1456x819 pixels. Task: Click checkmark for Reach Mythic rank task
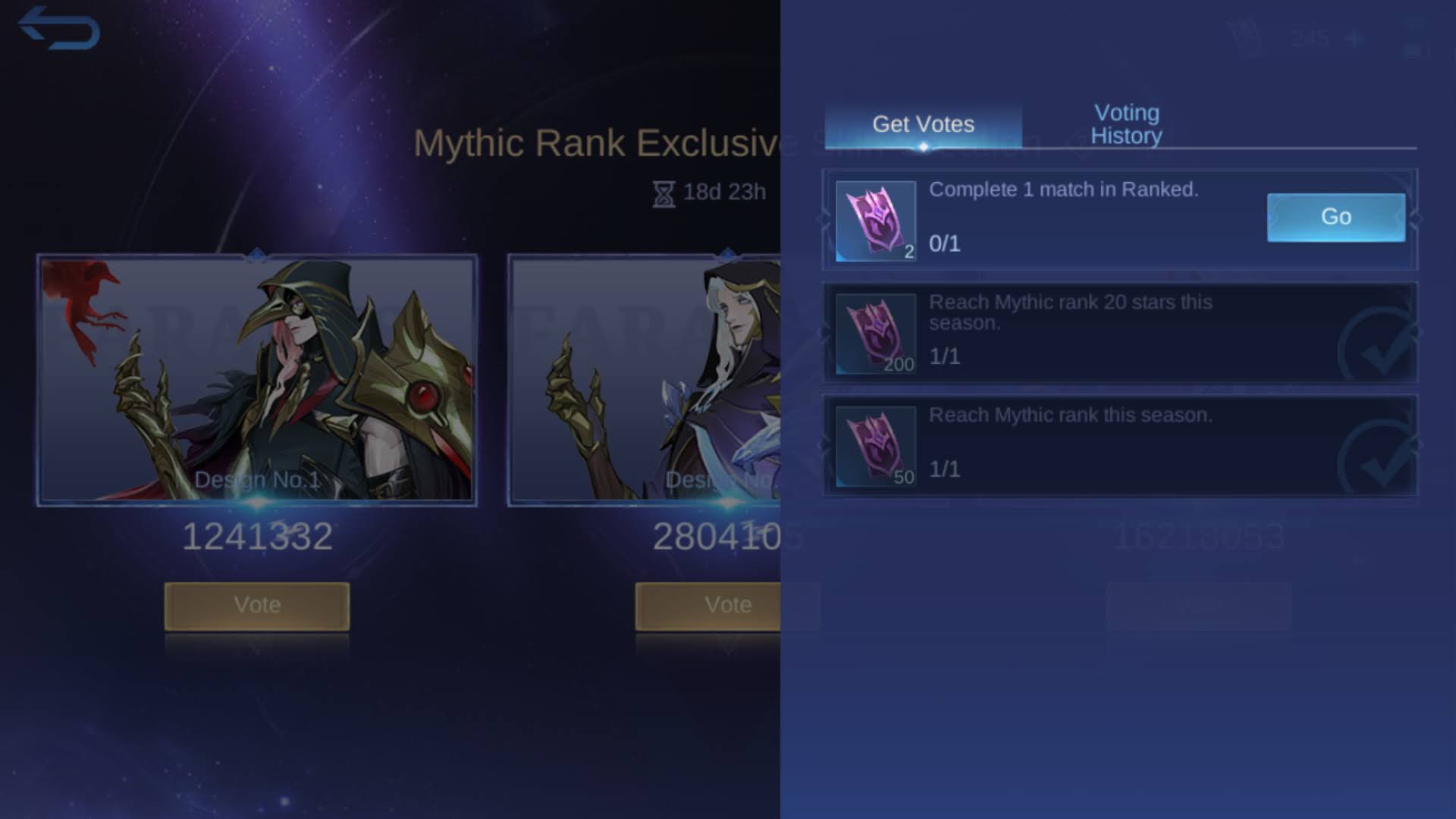(x=1376, y=460)
